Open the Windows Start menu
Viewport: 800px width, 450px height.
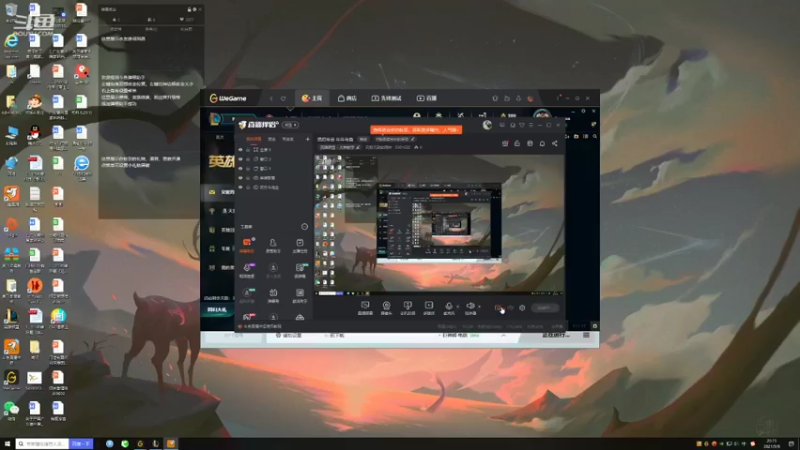click(7, 444)
